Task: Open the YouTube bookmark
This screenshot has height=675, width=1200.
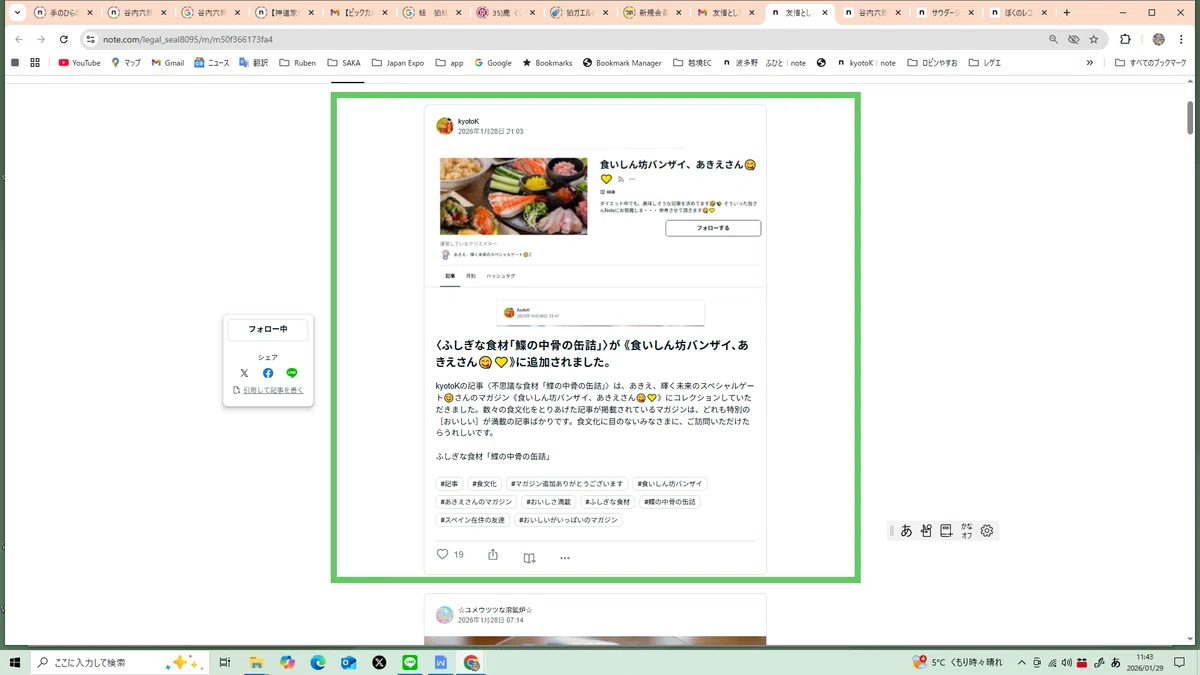Action: (x=79, y=62)
